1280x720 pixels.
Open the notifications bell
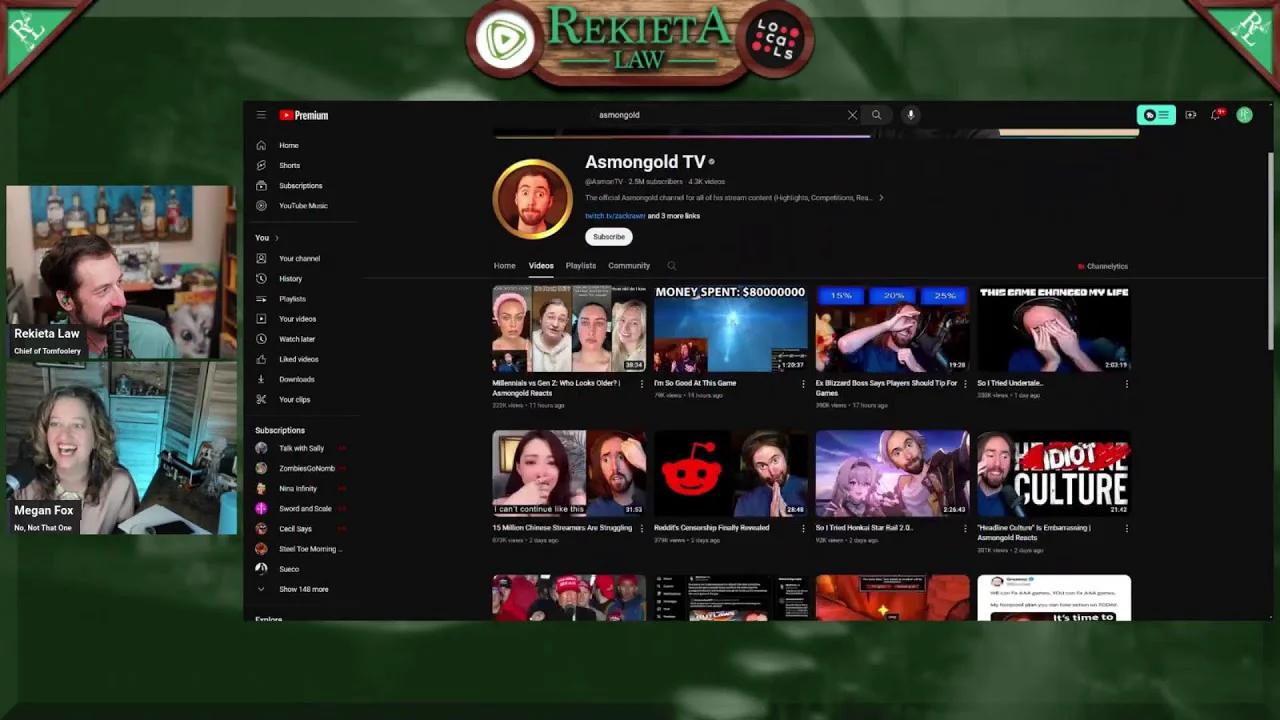coord(1216,115)
